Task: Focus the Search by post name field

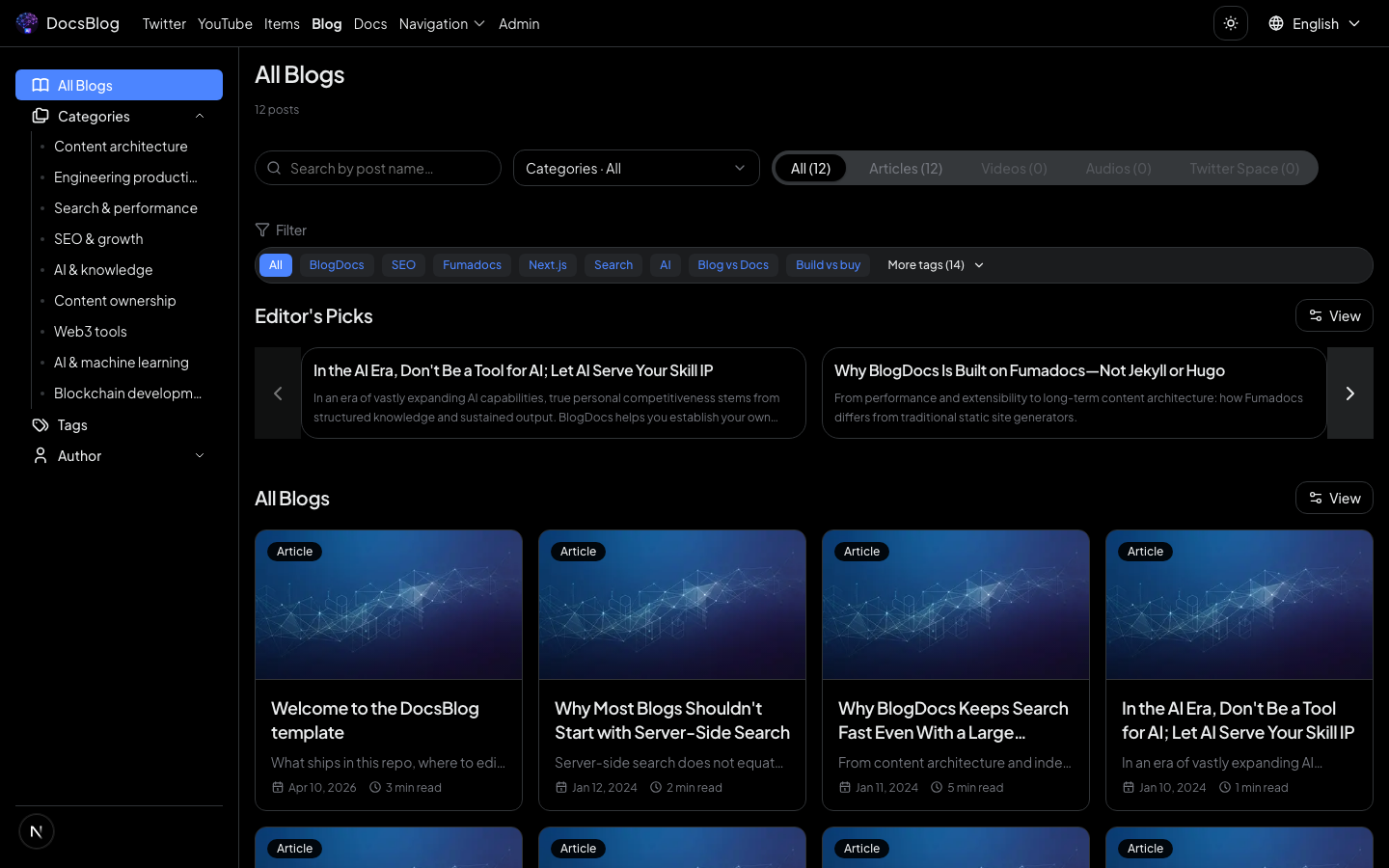Action: coord(386,168)
